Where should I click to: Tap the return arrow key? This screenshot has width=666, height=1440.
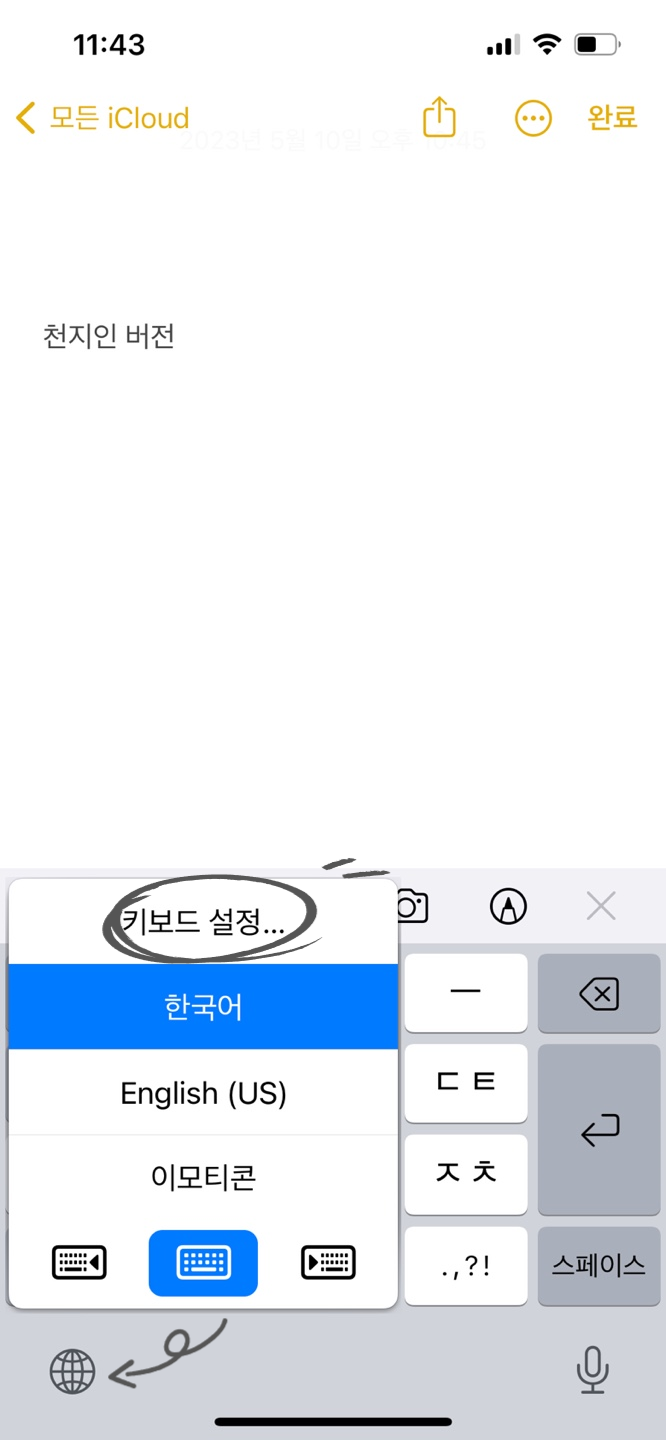tap(599, 1130)
